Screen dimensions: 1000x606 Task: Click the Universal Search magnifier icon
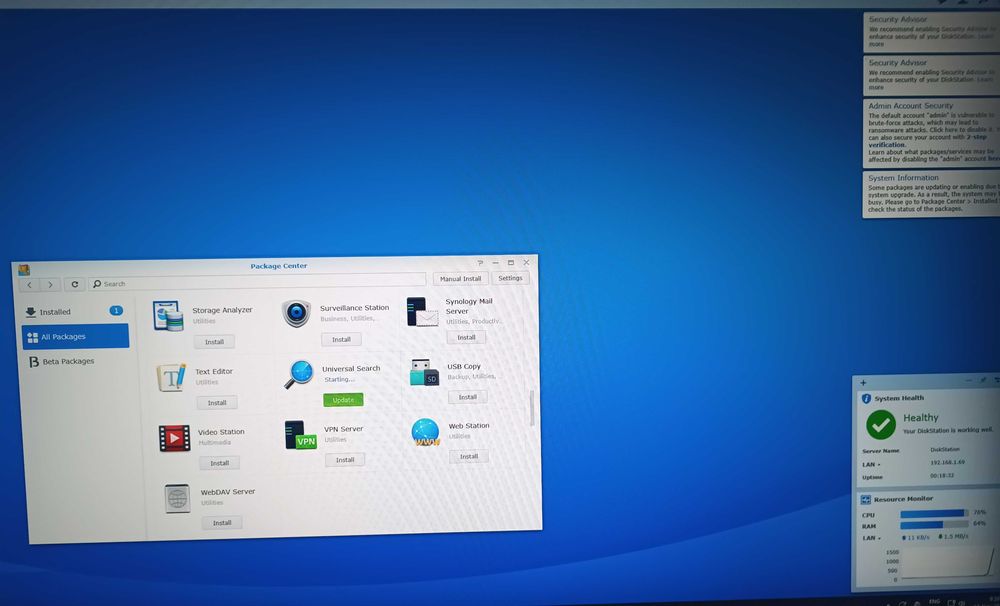pyautogui.click(x=298, y=374)
